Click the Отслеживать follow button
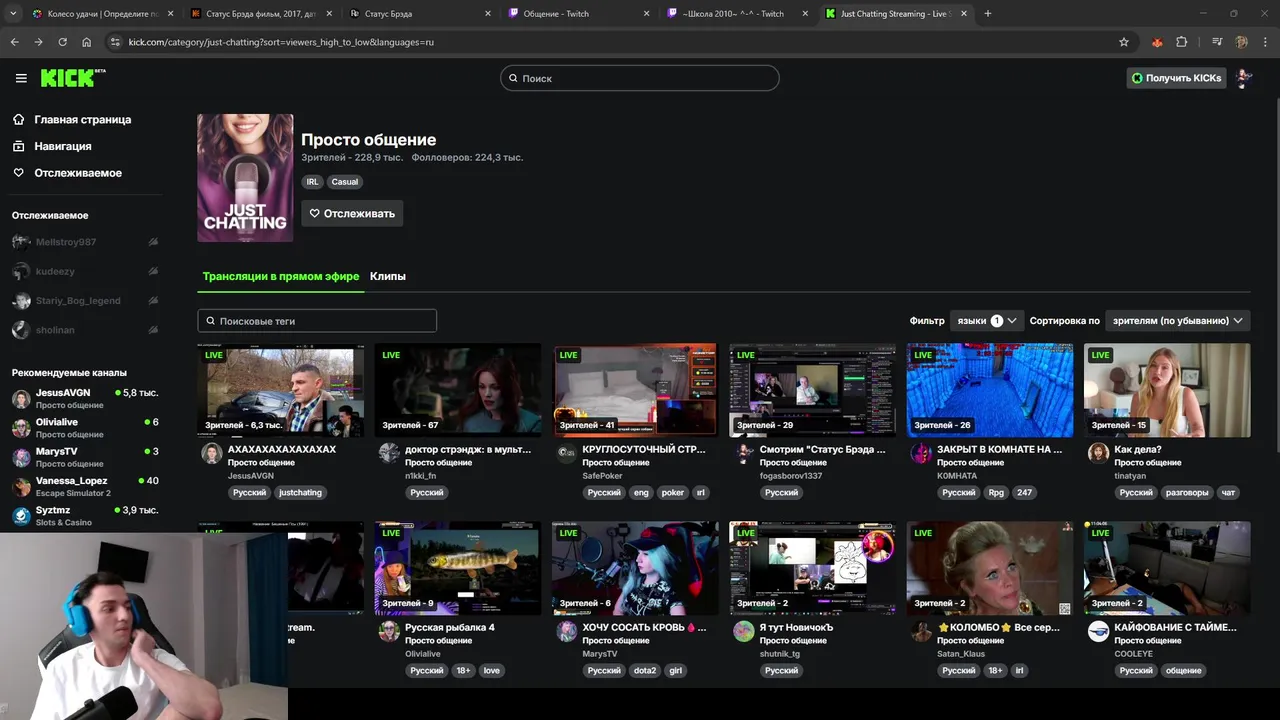This screenshot has width=1280, height=720. tap(352, 213)
